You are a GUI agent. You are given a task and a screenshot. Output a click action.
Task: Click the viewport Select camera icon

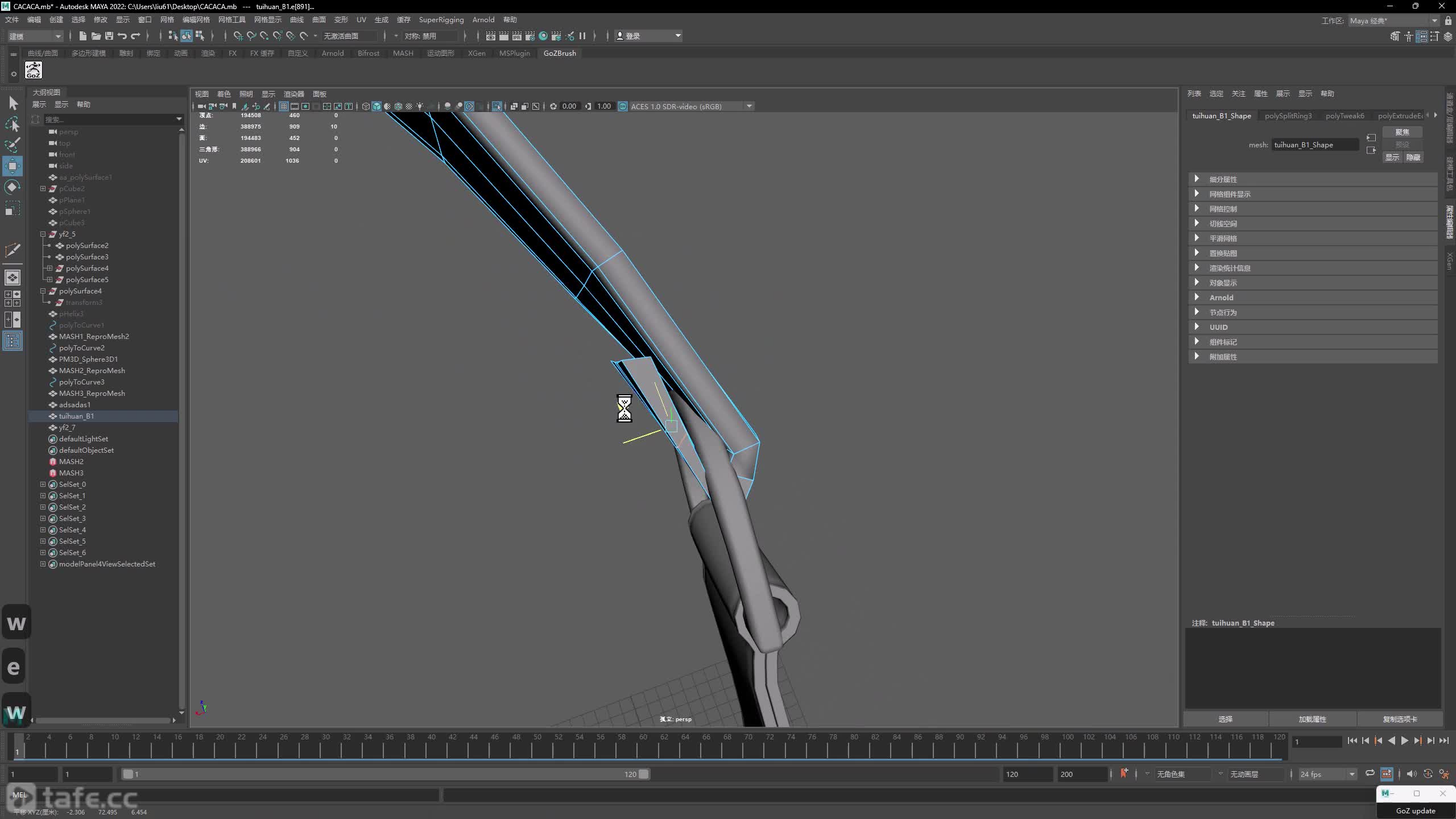[201, 106]
